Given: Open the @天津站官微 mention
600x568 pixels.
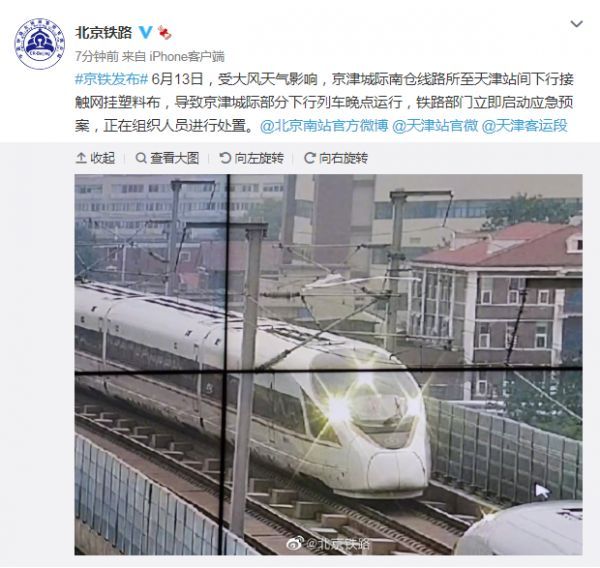Looking at the screenshot, I should pyautogui.click(x=435, y=126).
